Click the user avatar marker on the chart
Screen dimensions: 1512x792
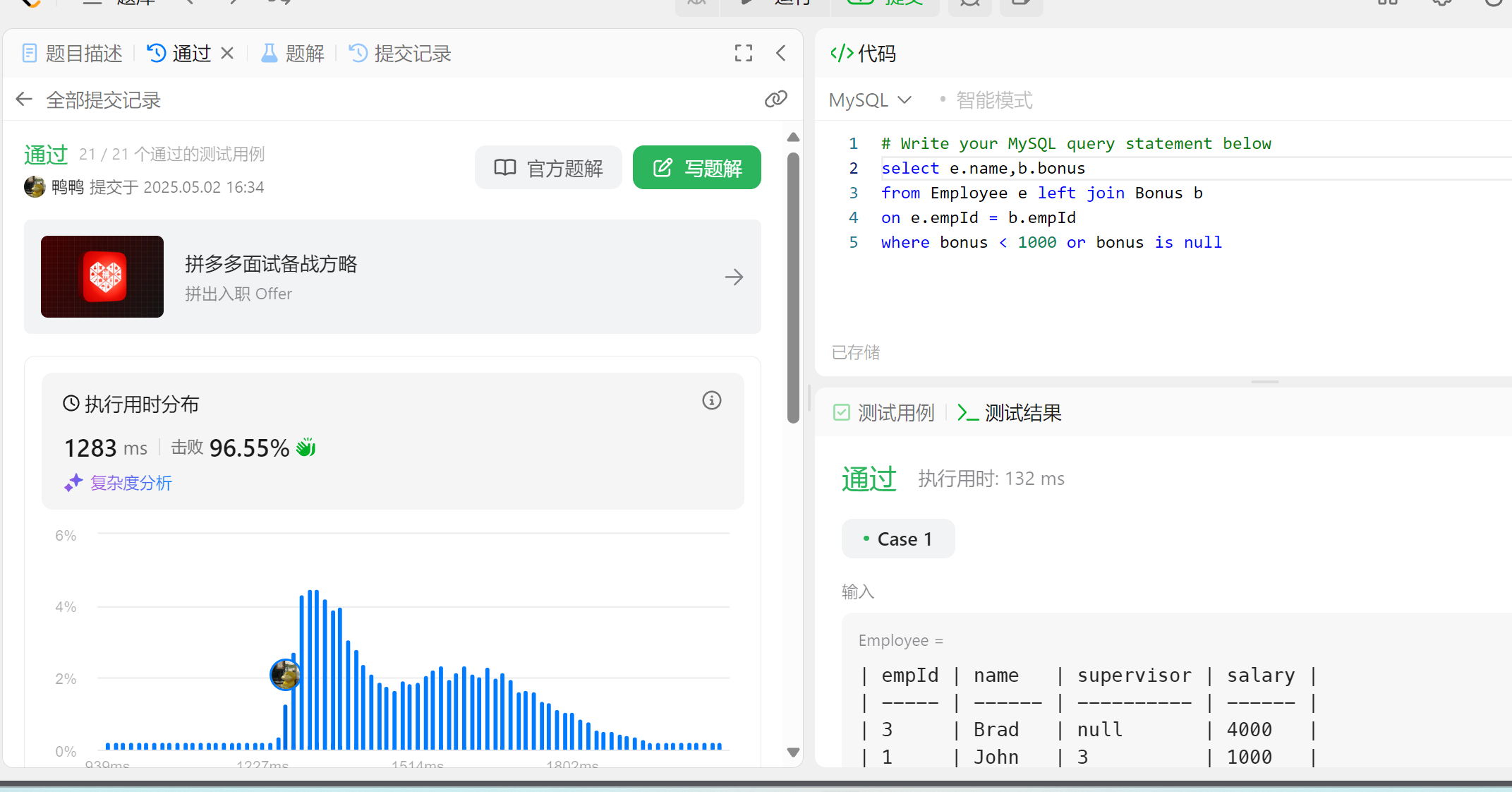pyautogui.click(x=285, y=675)
